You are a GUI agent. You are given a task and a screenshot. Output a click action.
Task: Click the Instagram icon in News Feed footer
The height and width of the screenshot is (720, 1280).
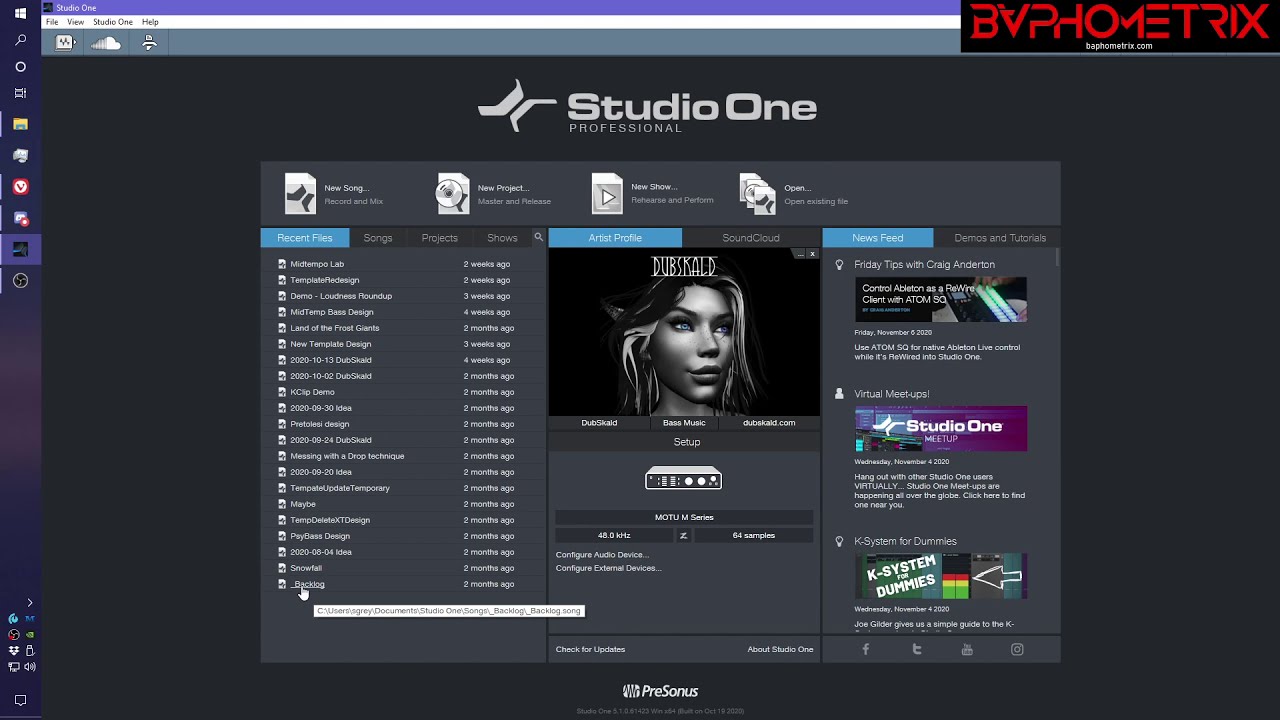click(1017, 649)
